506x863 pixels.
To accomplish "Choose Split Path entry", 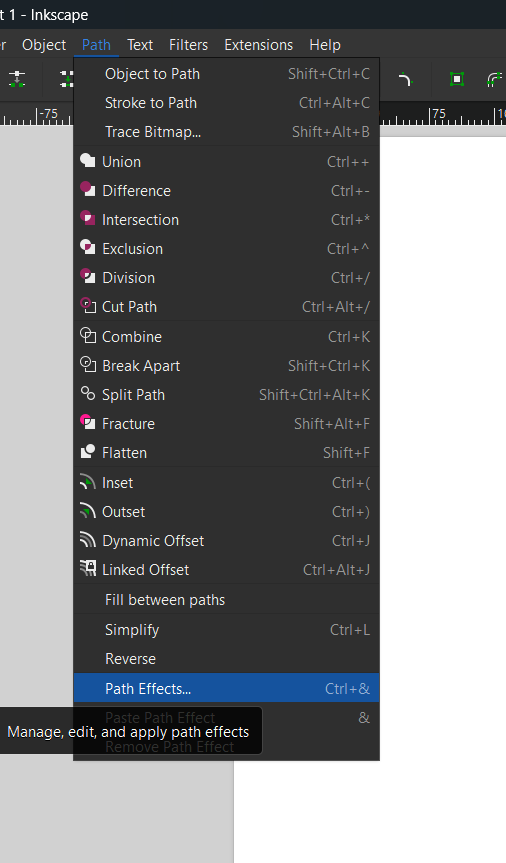I will [x=226, y=395].
